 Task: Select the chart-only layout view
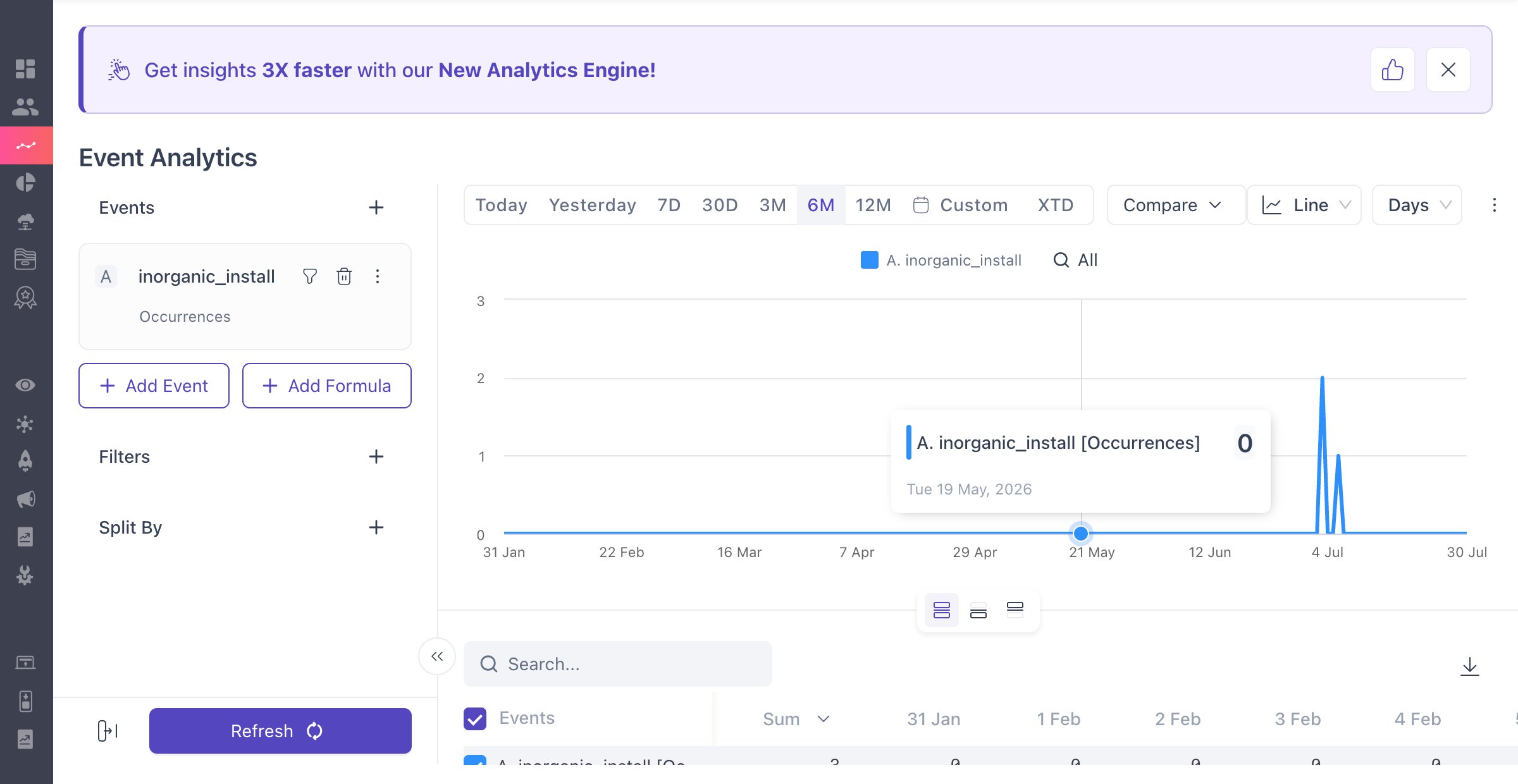[1015, 610]
